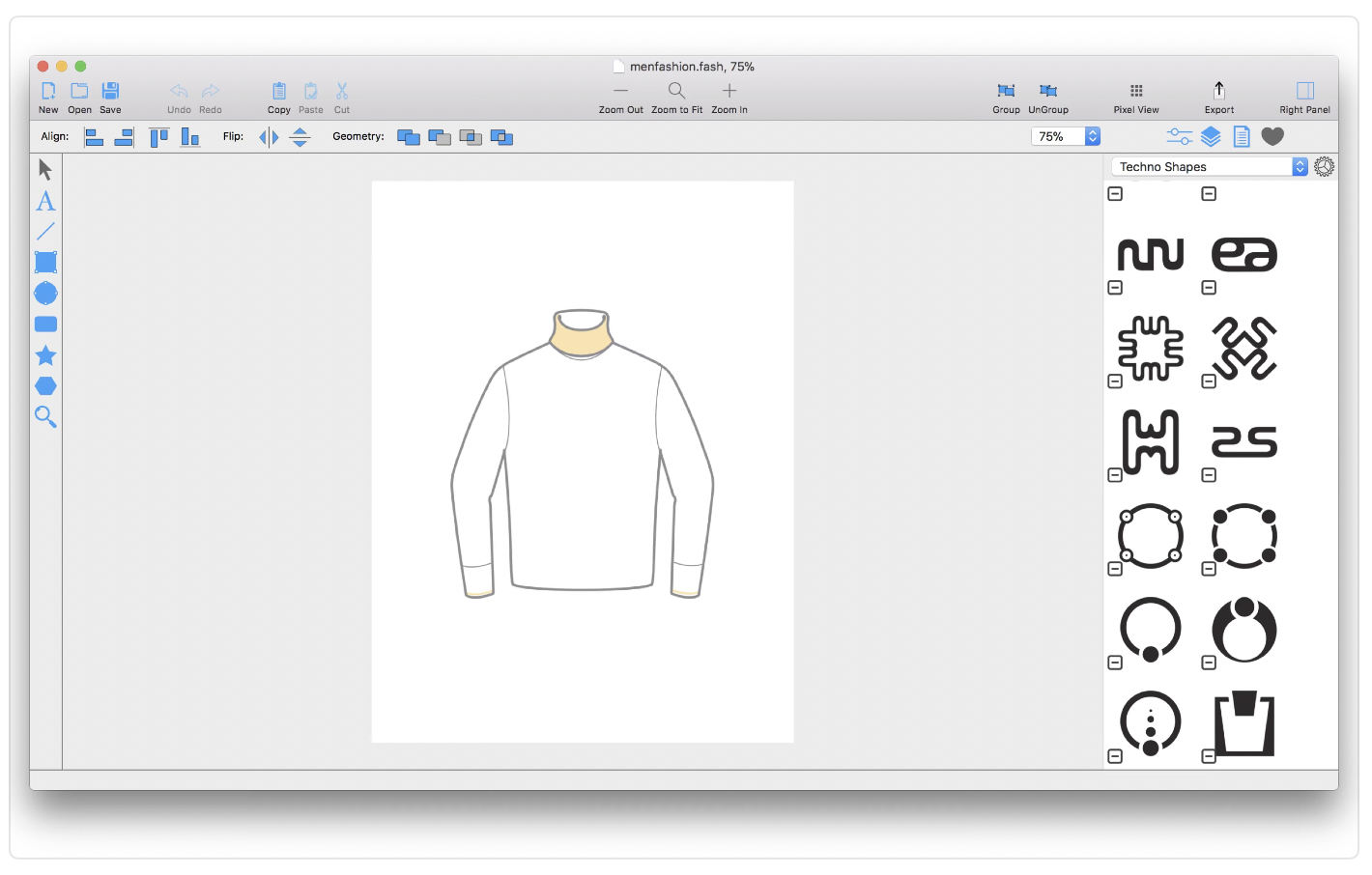The width and height of the screenshot is (1372, 875).
Task: Click the Export icon
Action: [x=1218, y=91]
